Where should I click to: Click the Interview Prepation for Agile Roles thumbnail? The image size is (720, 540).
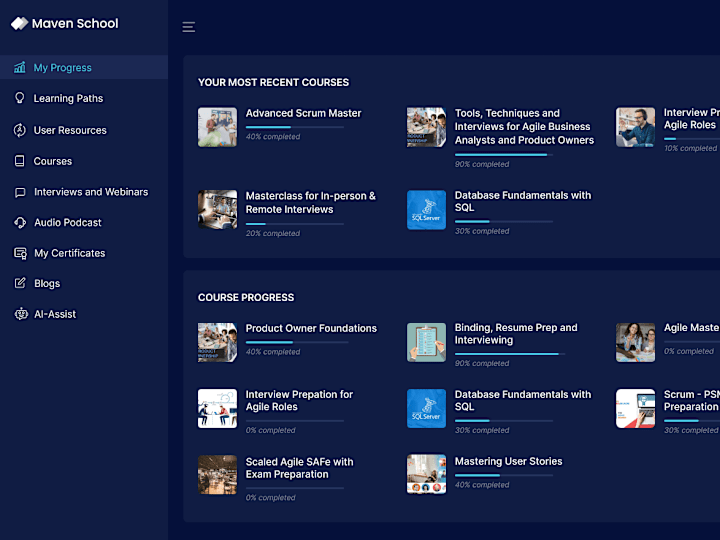tap(218, 409)
